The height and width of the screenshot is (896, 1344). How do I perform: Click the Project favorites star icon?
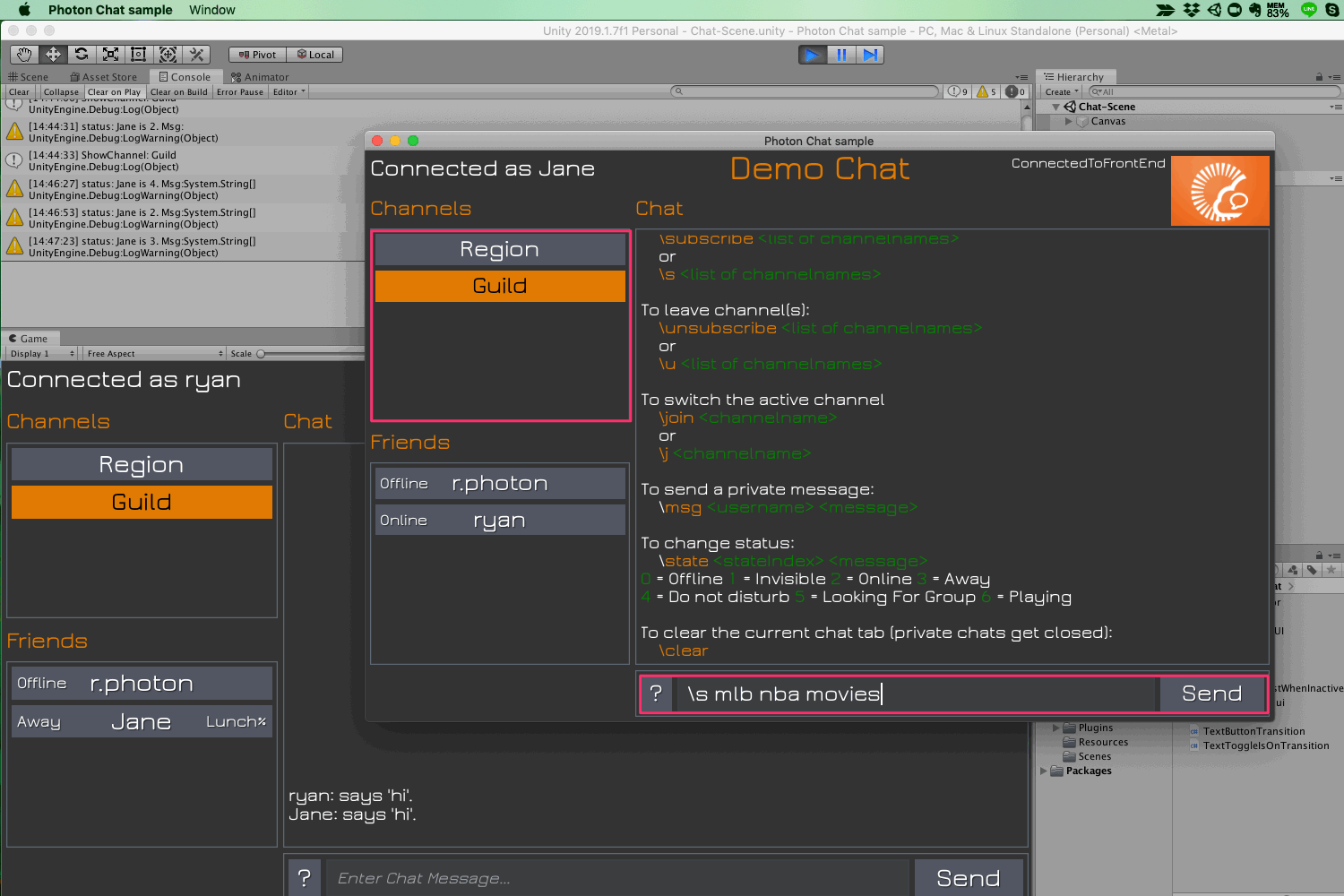1331,570
